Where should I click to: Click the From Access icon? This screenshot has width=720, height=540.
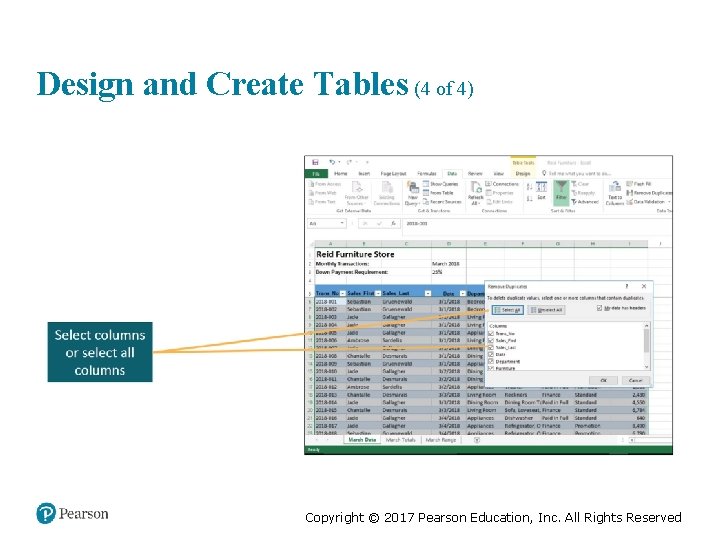[311, 184]
